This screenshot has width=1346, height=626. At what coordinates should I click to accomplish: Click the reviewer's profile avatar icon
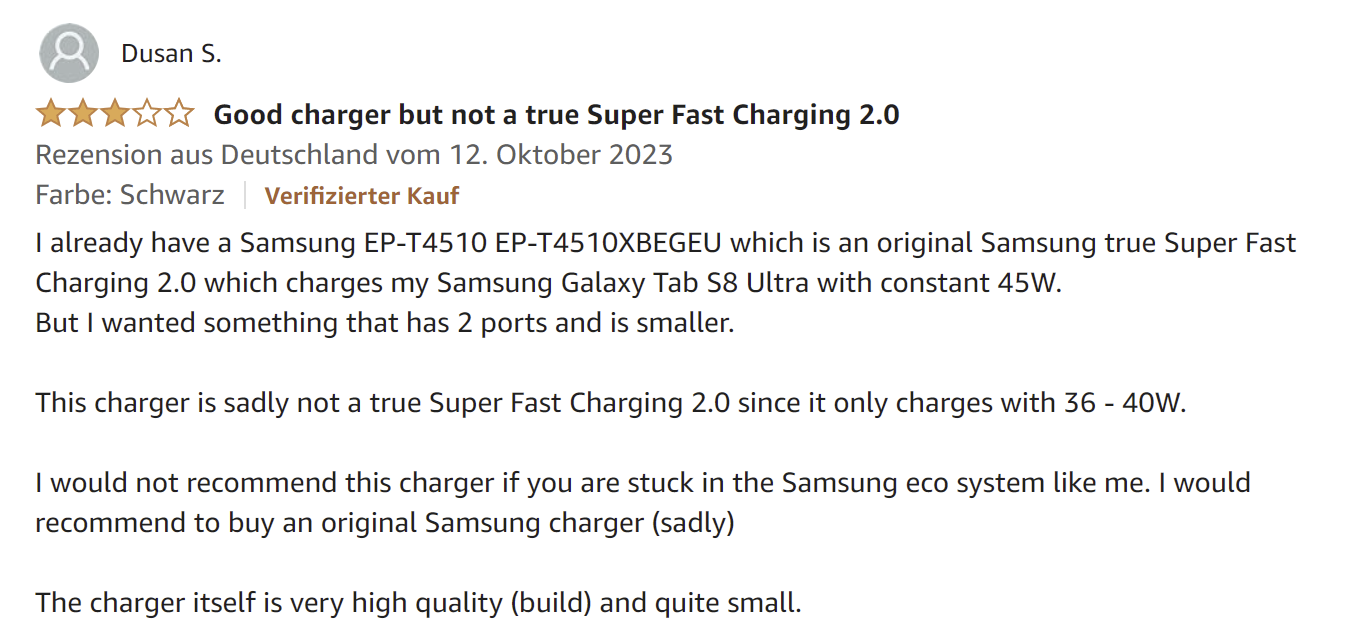click(x=69, y=53)
